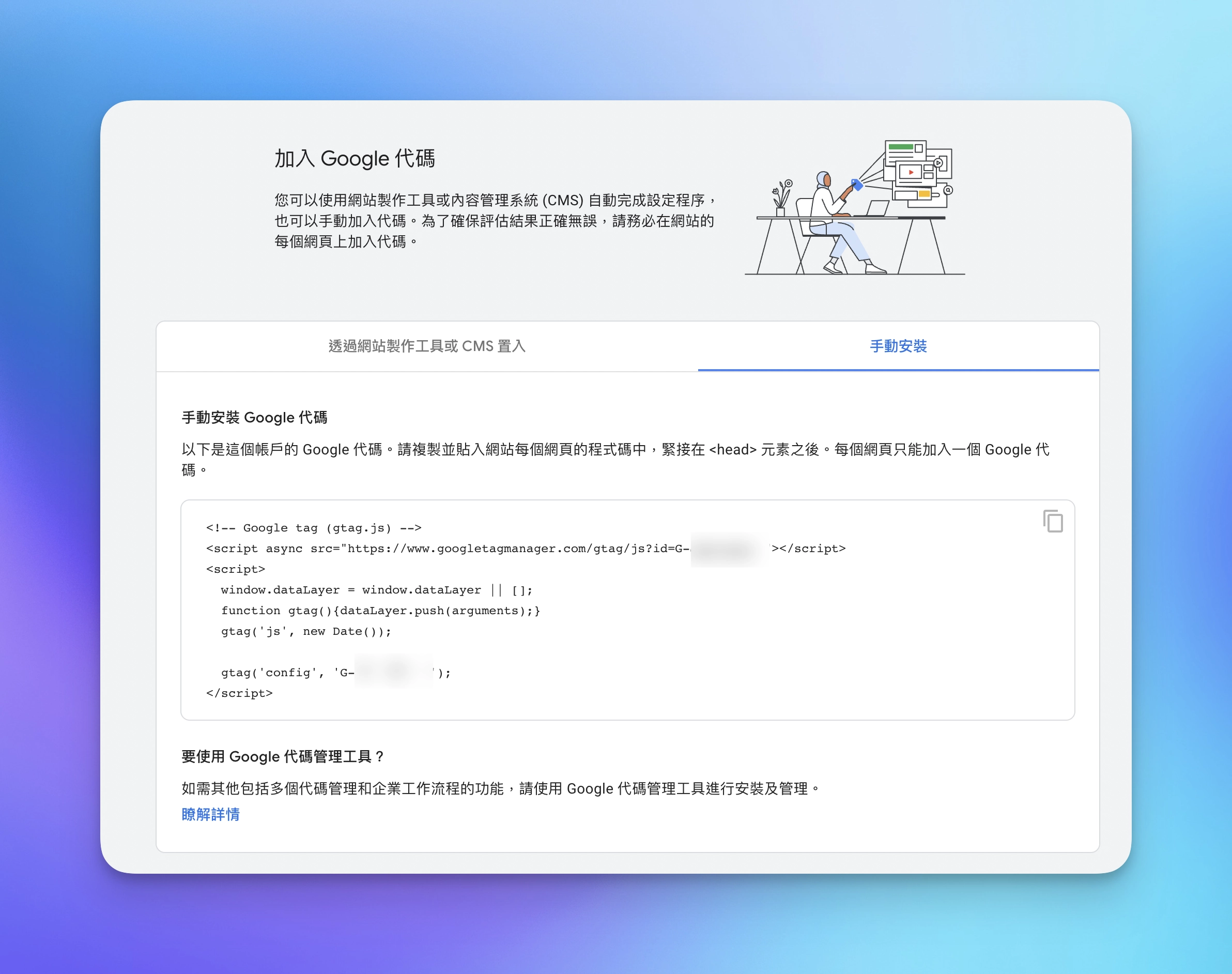This screenshot has width=1232, height=974.
Task: Select the 手動安裝 tab
Action: point(899,346)
